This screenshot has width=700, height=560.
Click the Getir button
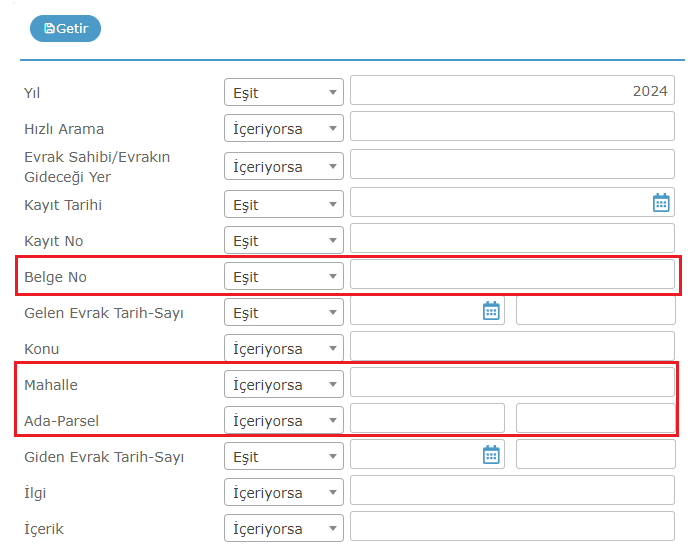[x=65, y=29]
